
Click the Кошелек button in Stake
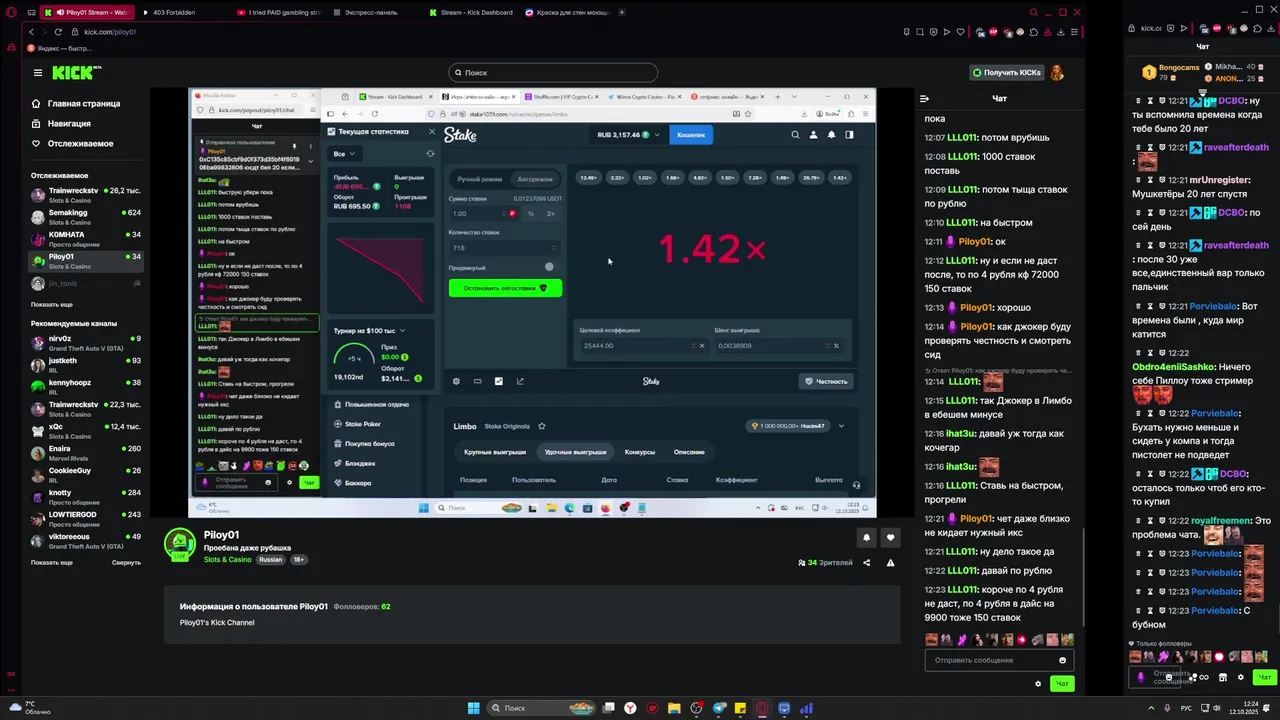691,134
